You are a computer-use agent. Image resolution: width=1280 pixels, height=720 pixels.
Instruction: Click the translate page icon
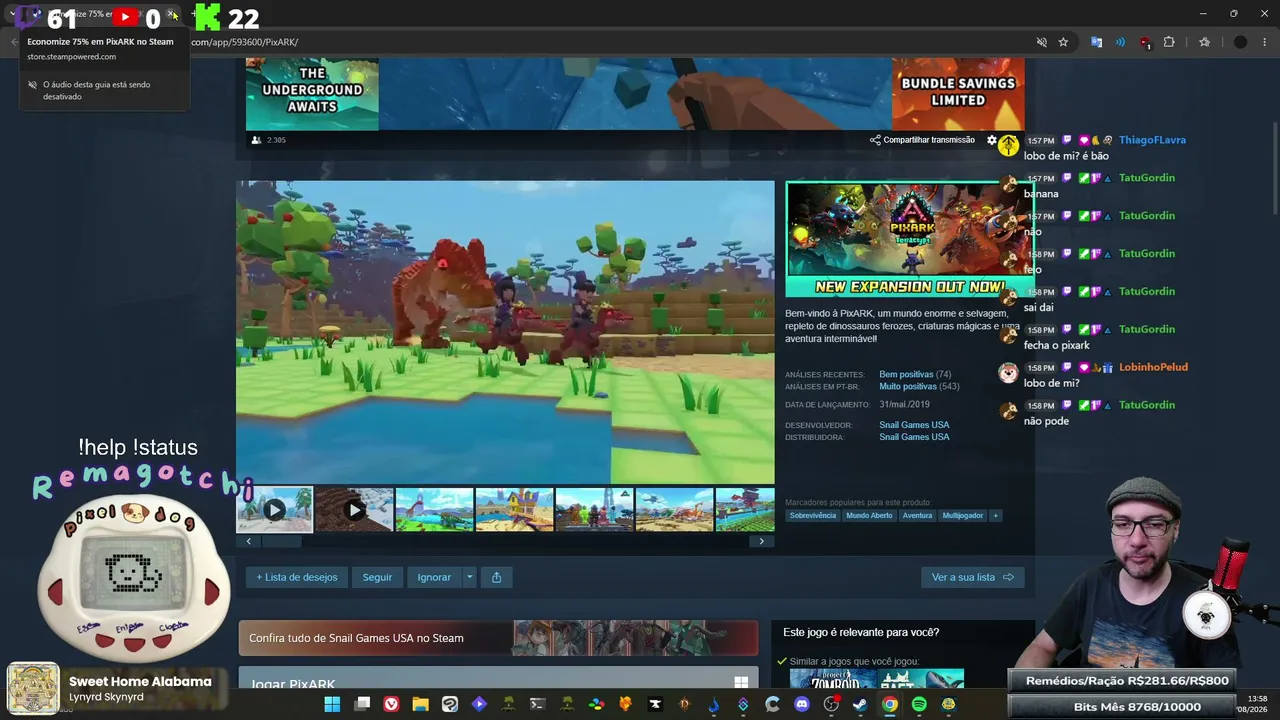pos(1097,42)
